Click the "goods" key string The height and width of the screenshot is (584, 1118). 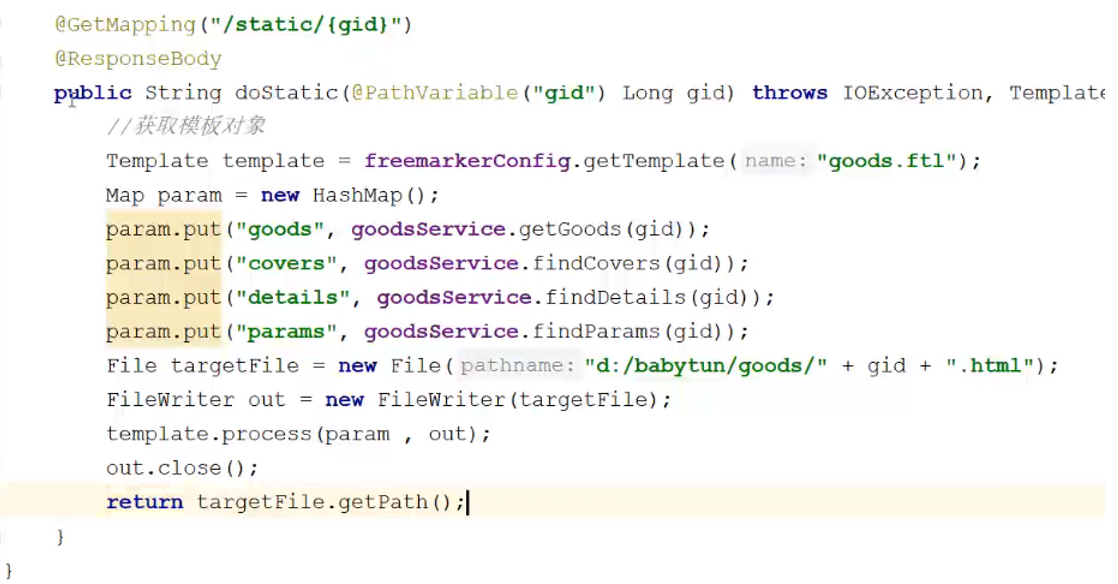[x=280, y=230]
